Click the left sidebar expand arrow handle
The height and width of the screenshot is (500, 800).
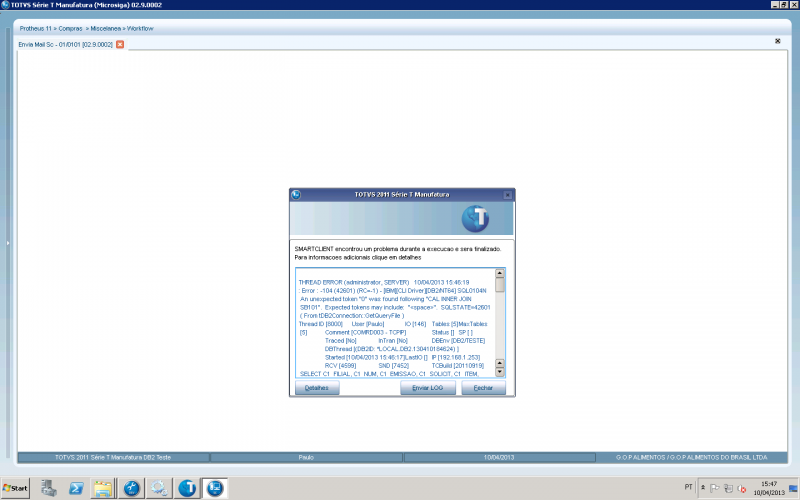coord(8,243)
